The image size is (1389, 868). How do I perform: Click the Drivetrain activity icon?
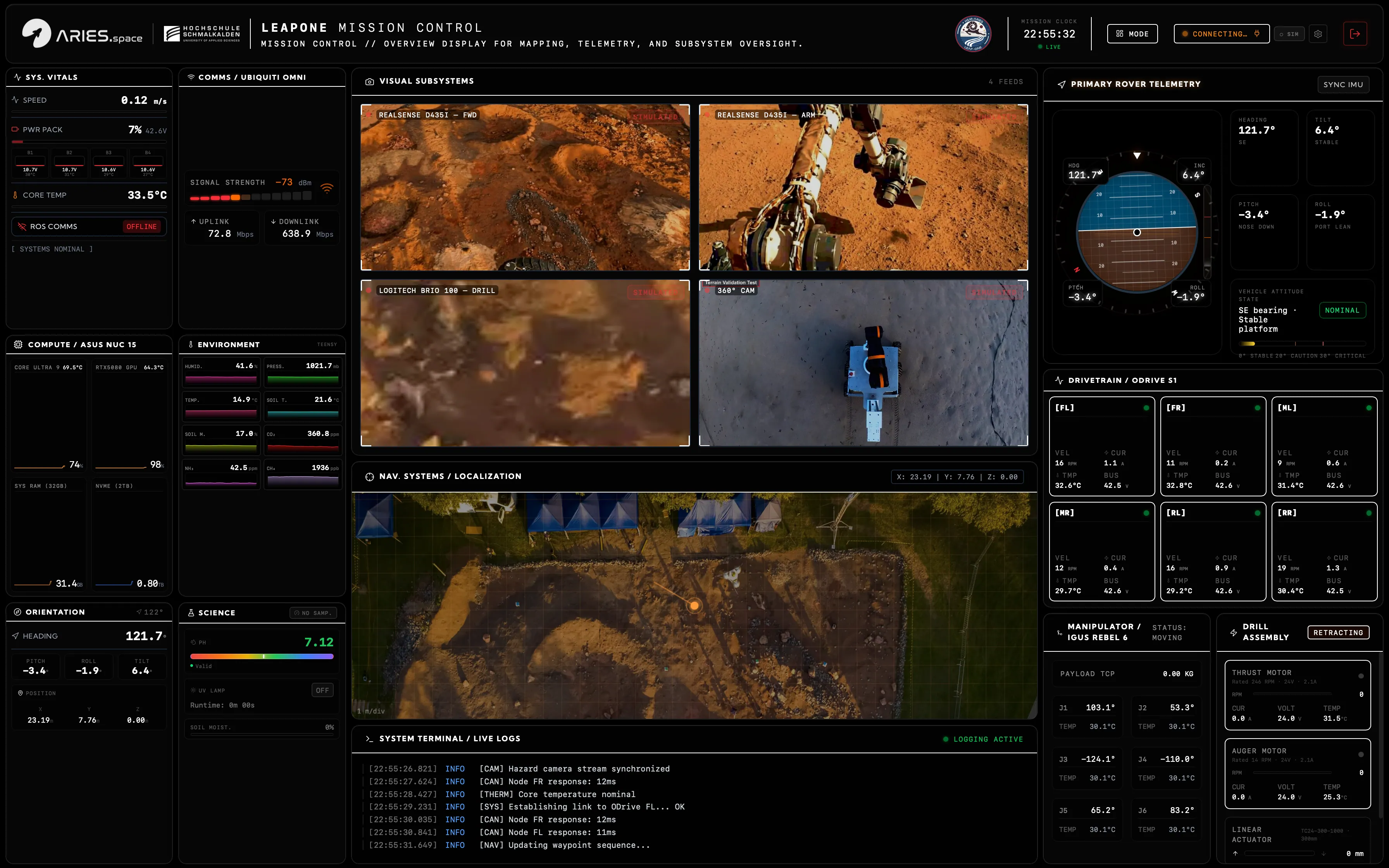tap(1059, 380)
